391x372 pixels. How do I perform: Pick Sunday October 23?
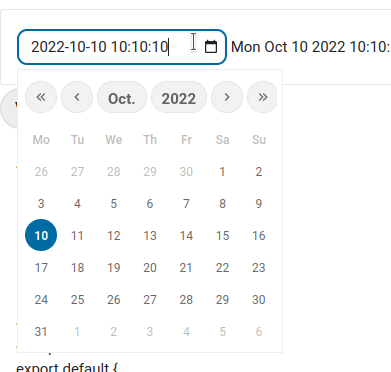pos(259,268)
